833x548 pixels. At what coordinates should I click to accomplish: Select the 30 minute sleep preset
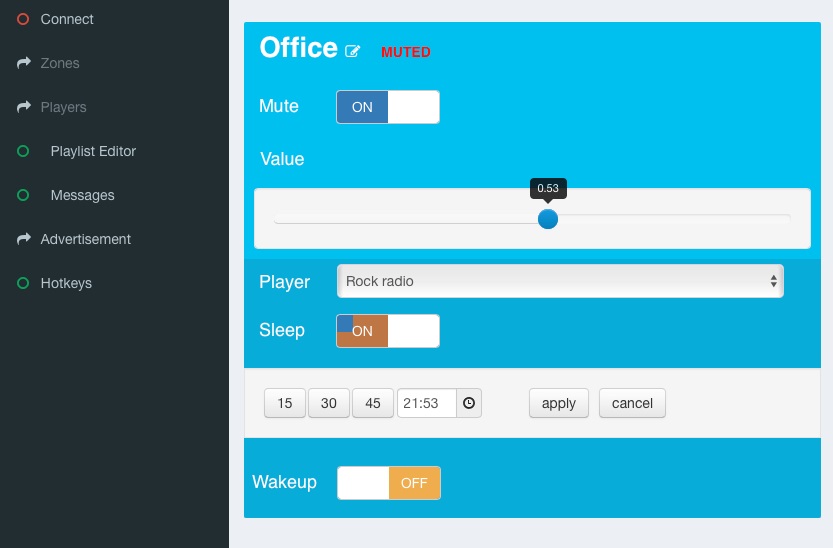tap(329, 403)
